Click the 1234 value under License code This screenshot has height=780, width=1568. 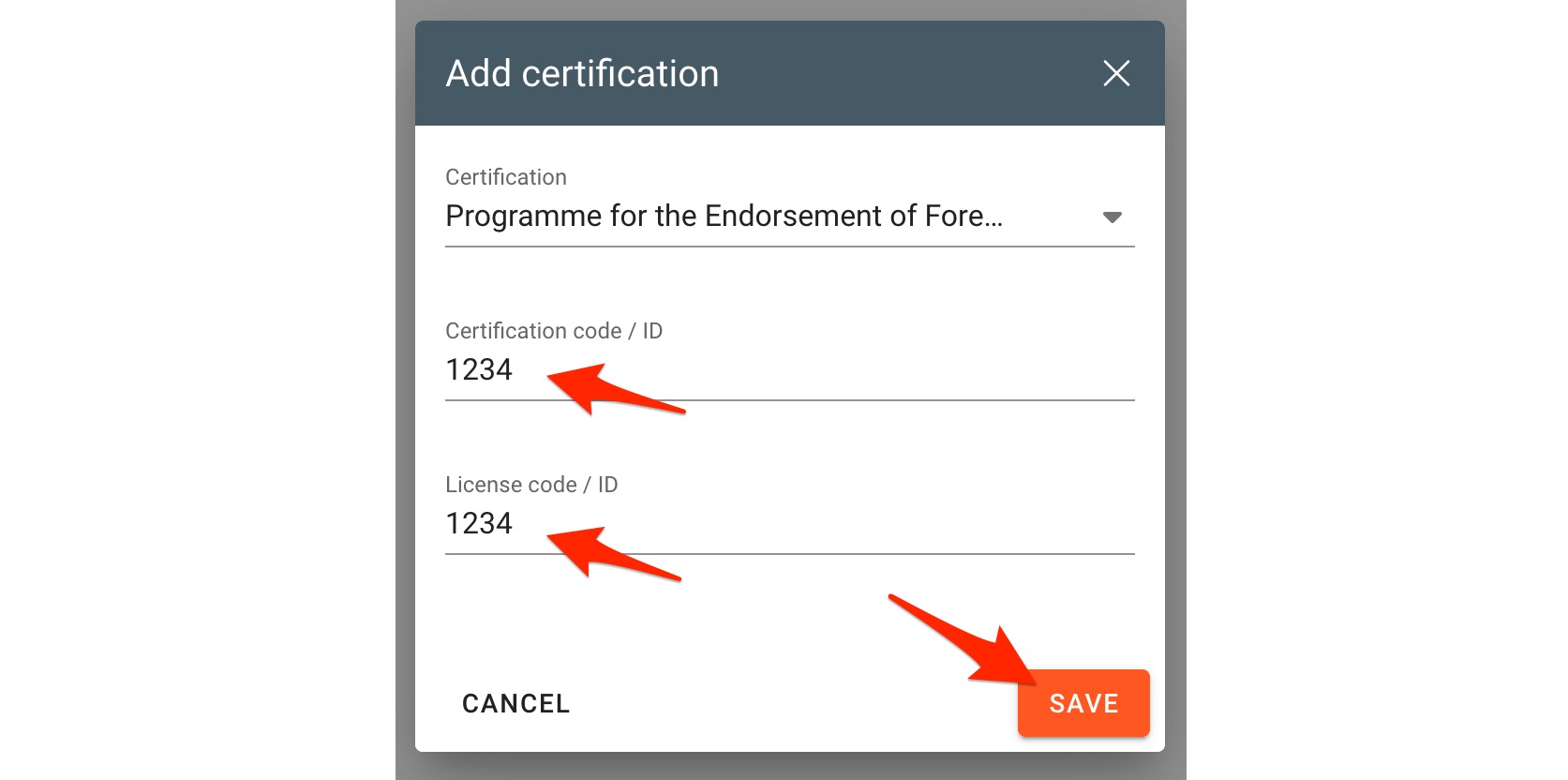479,524
